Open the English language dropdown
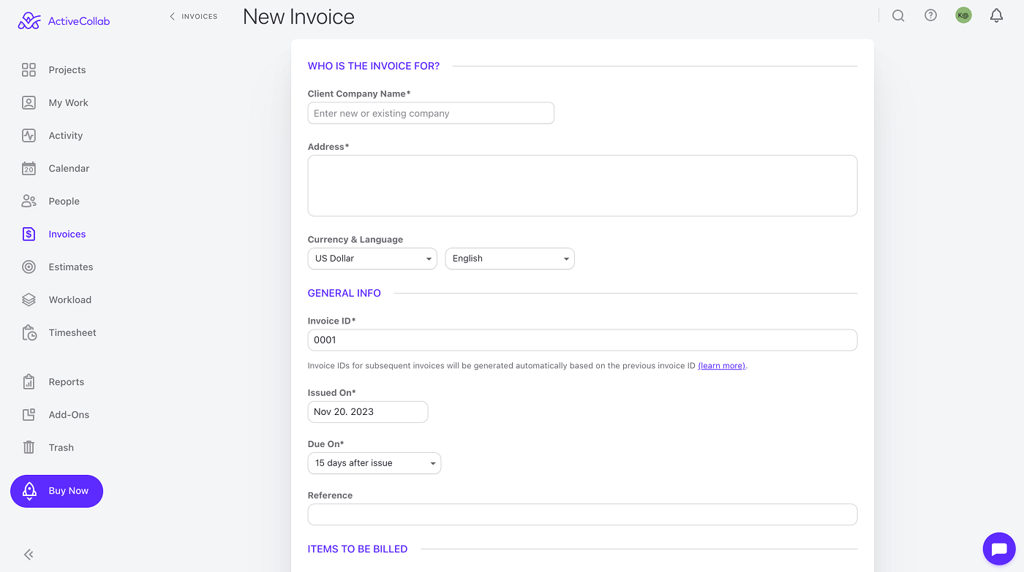 510,259
